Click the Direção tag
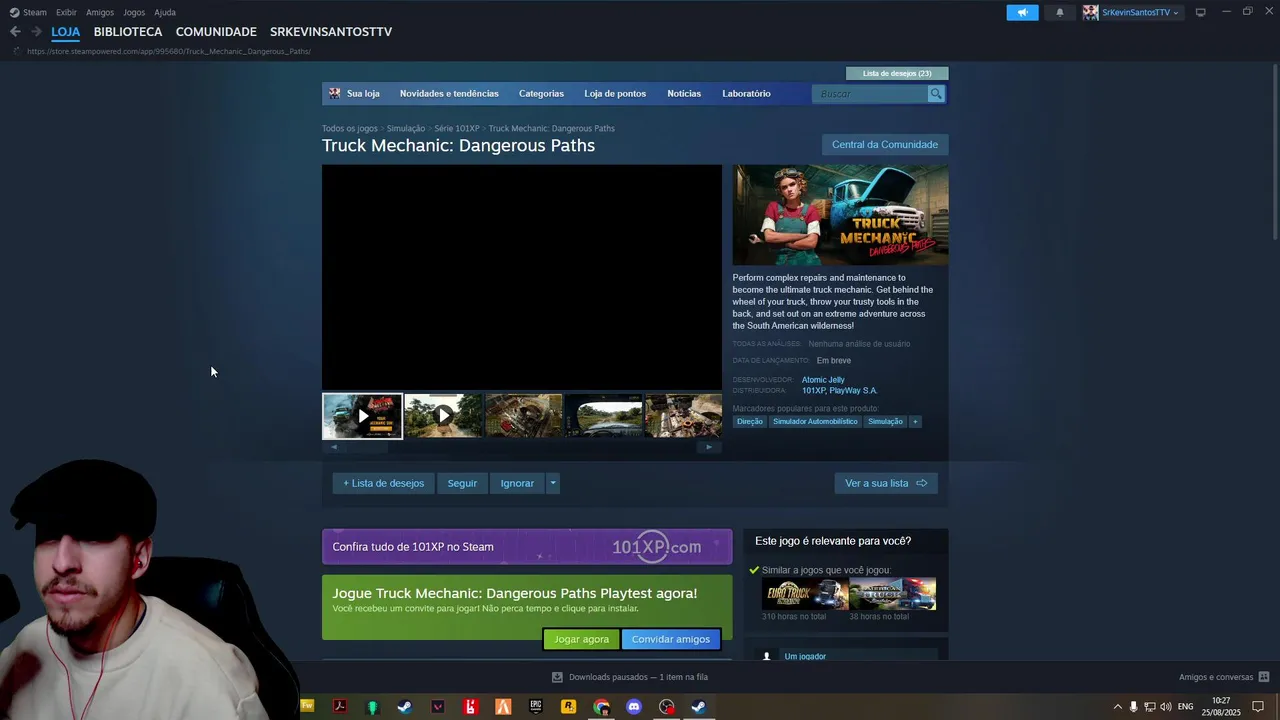 [x=750, y=422]
